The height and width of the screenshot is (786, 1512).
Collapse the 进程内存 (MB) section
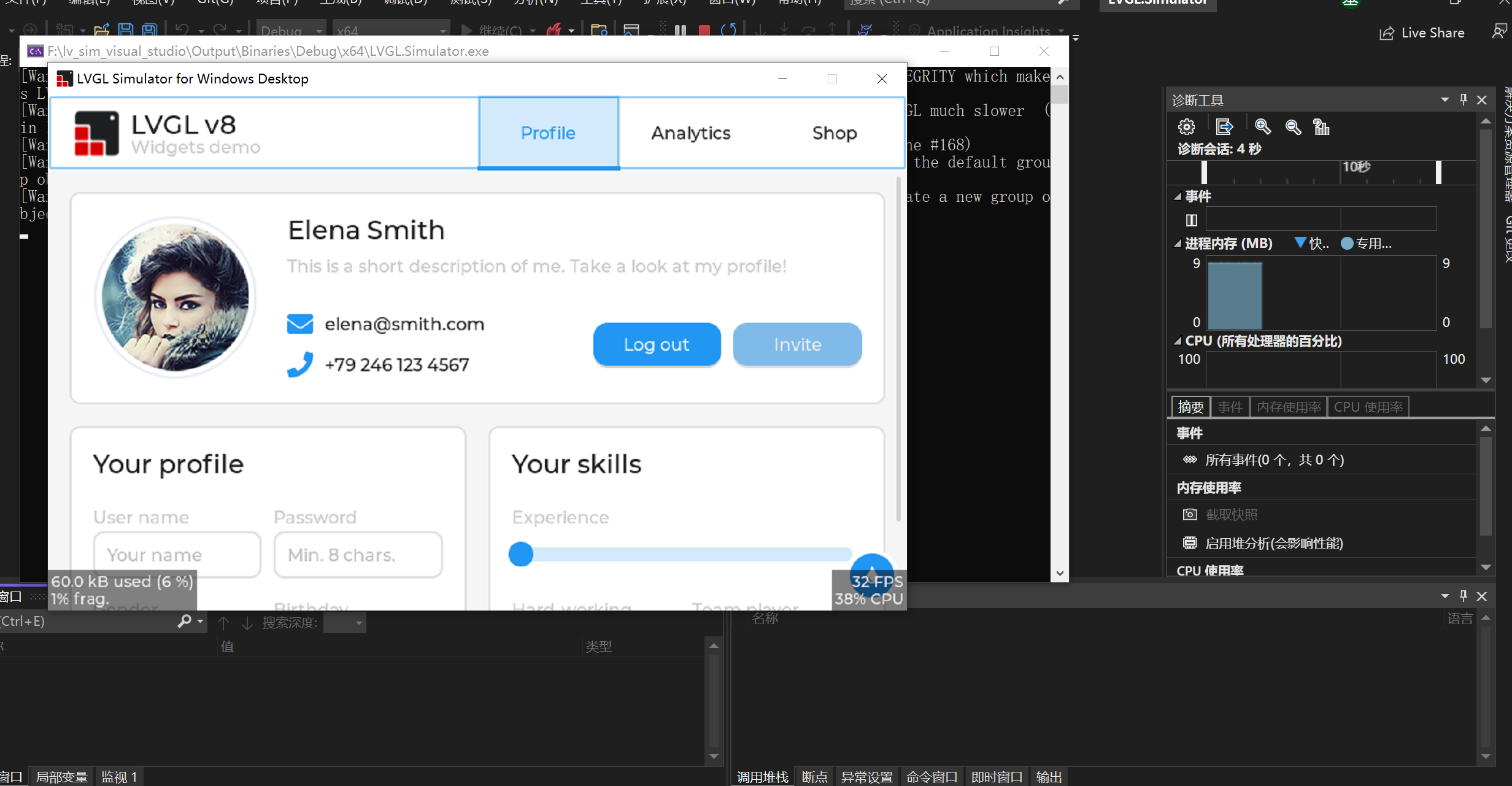(x=1177, y=244)
